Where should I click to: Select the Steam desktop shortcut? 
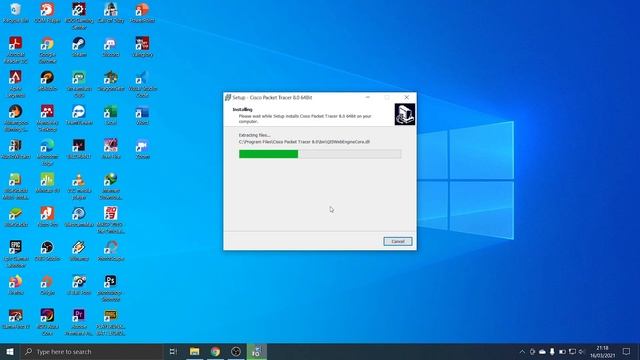79,47
